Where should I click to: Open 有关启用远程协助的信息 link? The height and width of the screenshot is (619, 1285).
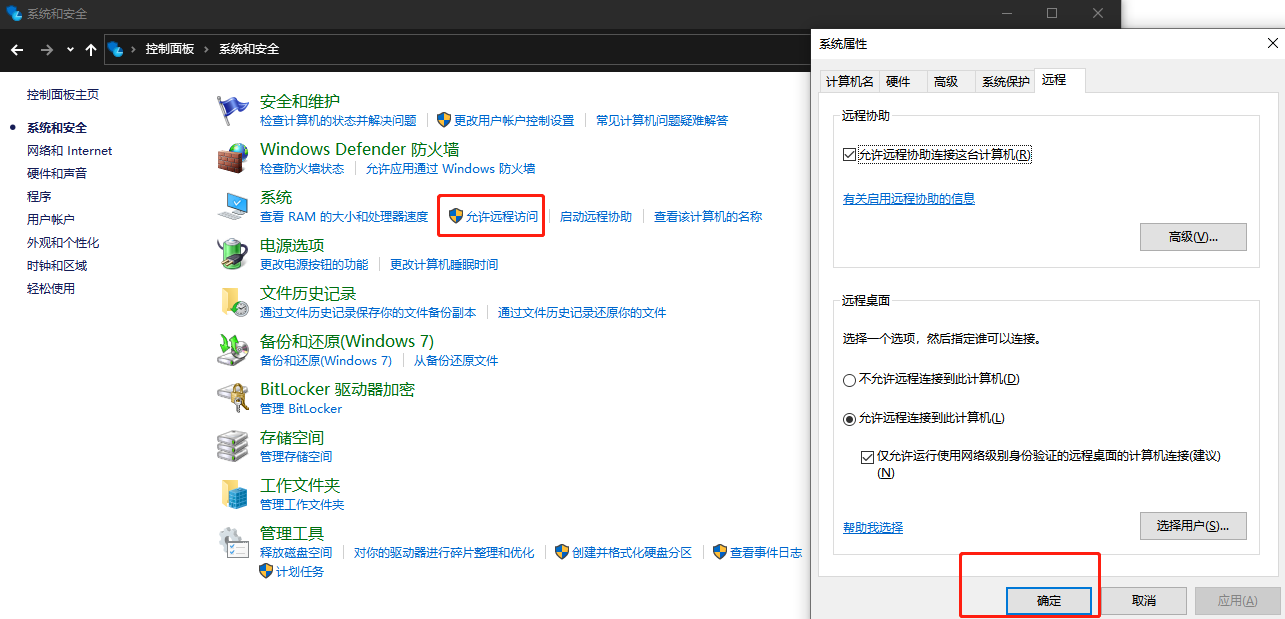[x=909, y=199]
